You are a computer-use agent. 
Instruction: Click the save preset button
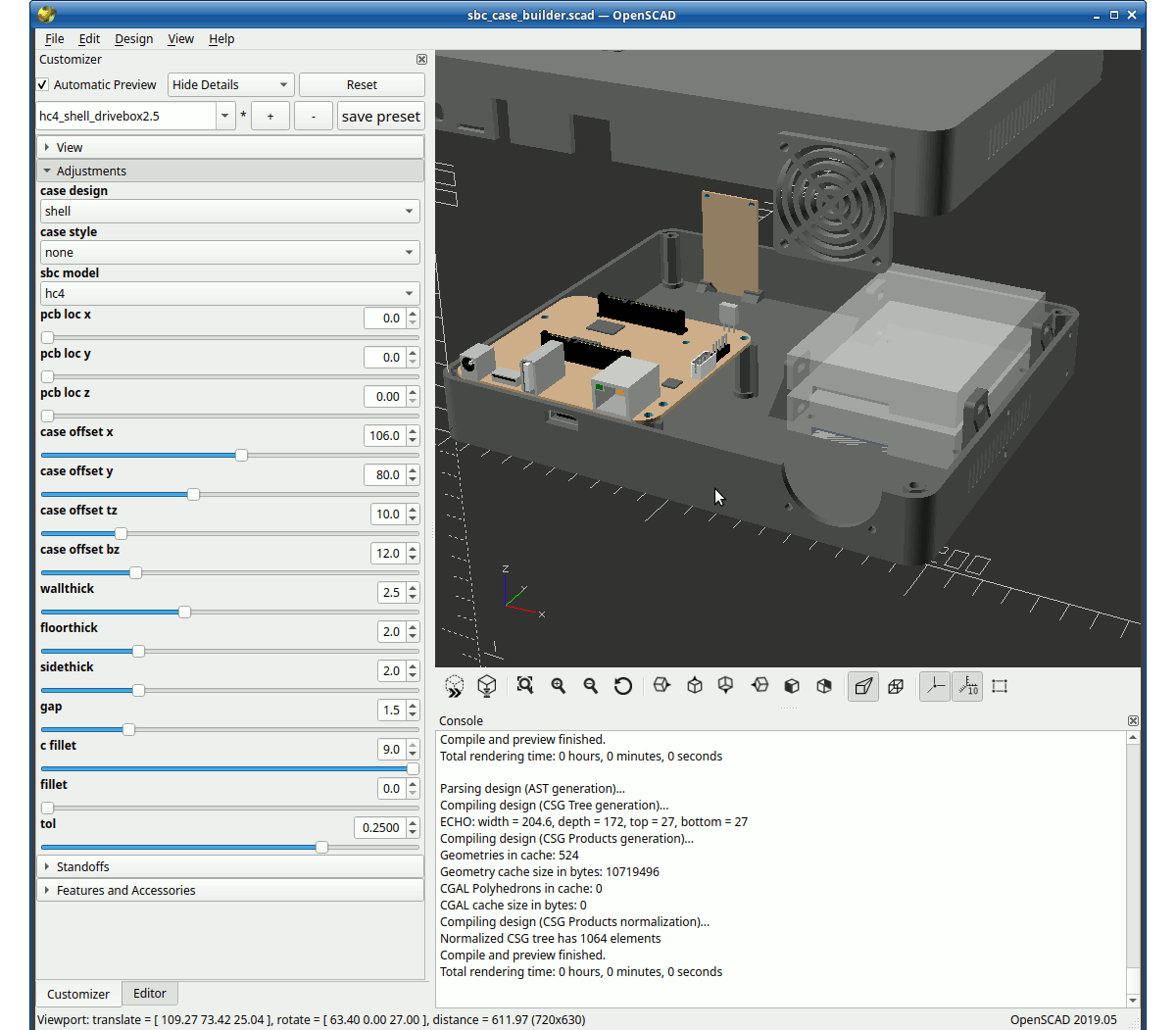pos(380,116)
